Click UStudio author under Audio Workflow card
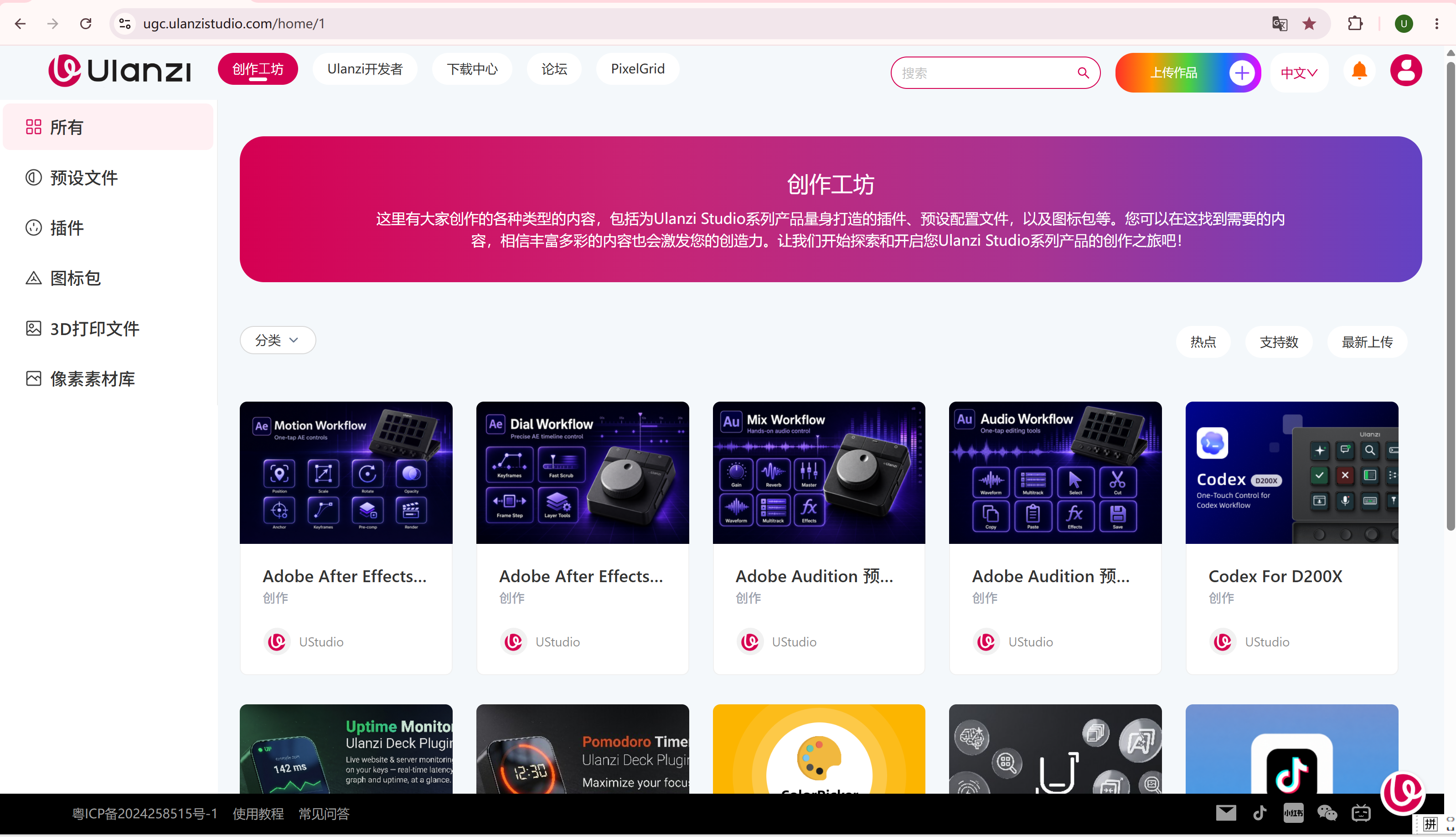This screenshot has width=1456, height=837. [1030, 641]
